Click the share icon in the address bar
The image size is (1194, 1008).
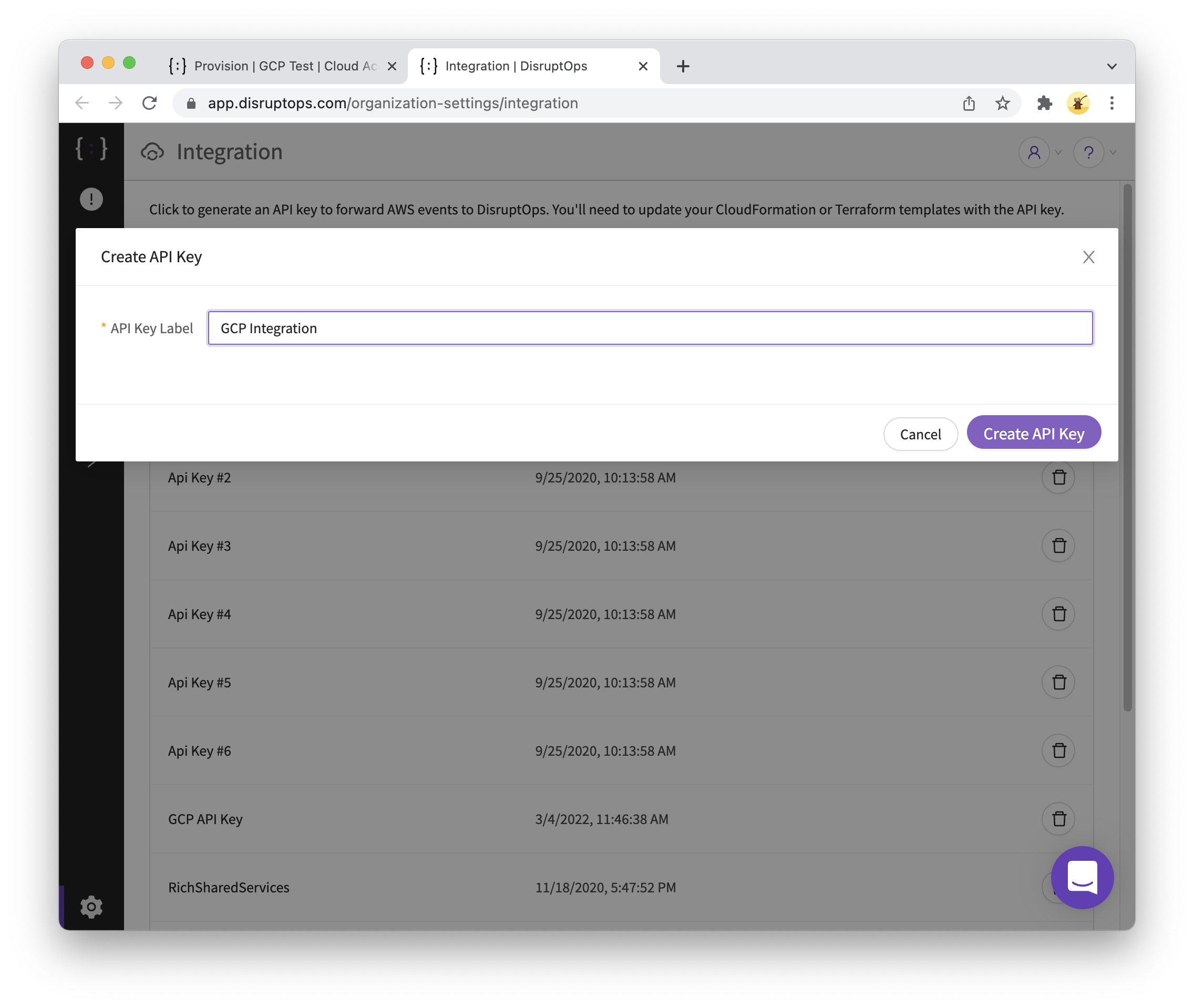[x=969, y=104]
